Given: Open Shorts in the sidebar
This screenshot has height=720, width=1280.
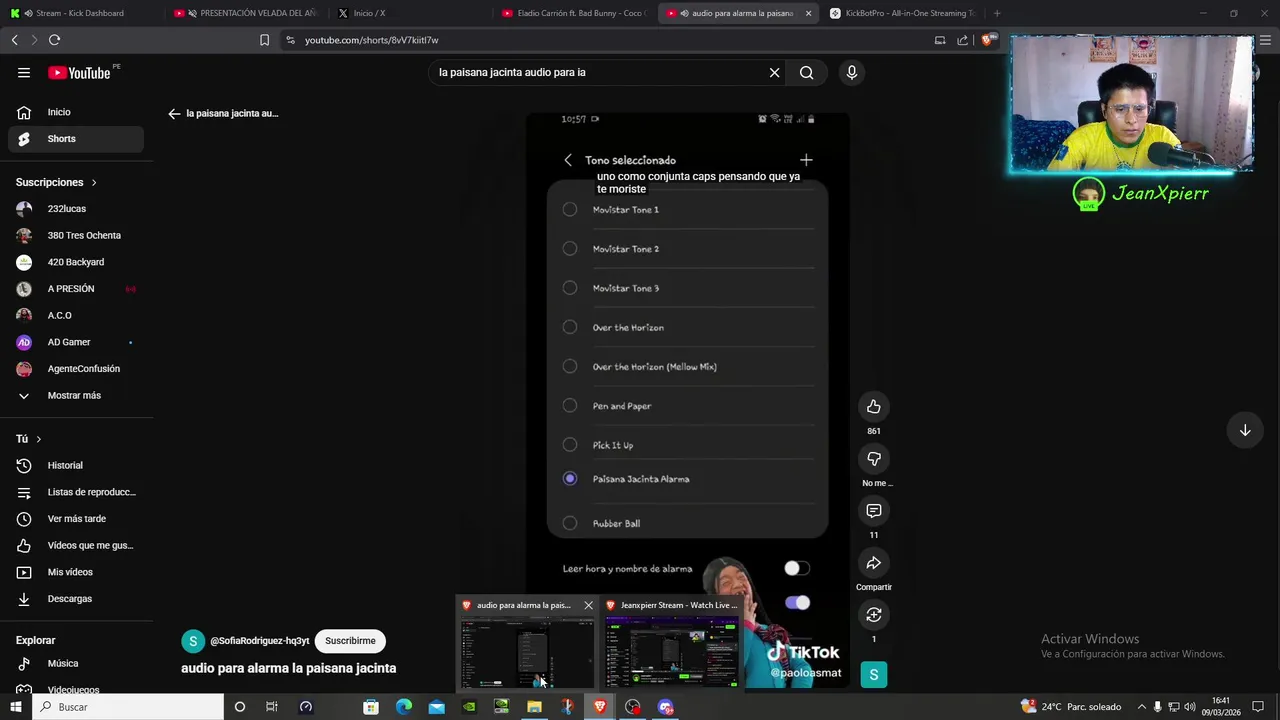Looking at the screenshot, I should click(76, 139).
